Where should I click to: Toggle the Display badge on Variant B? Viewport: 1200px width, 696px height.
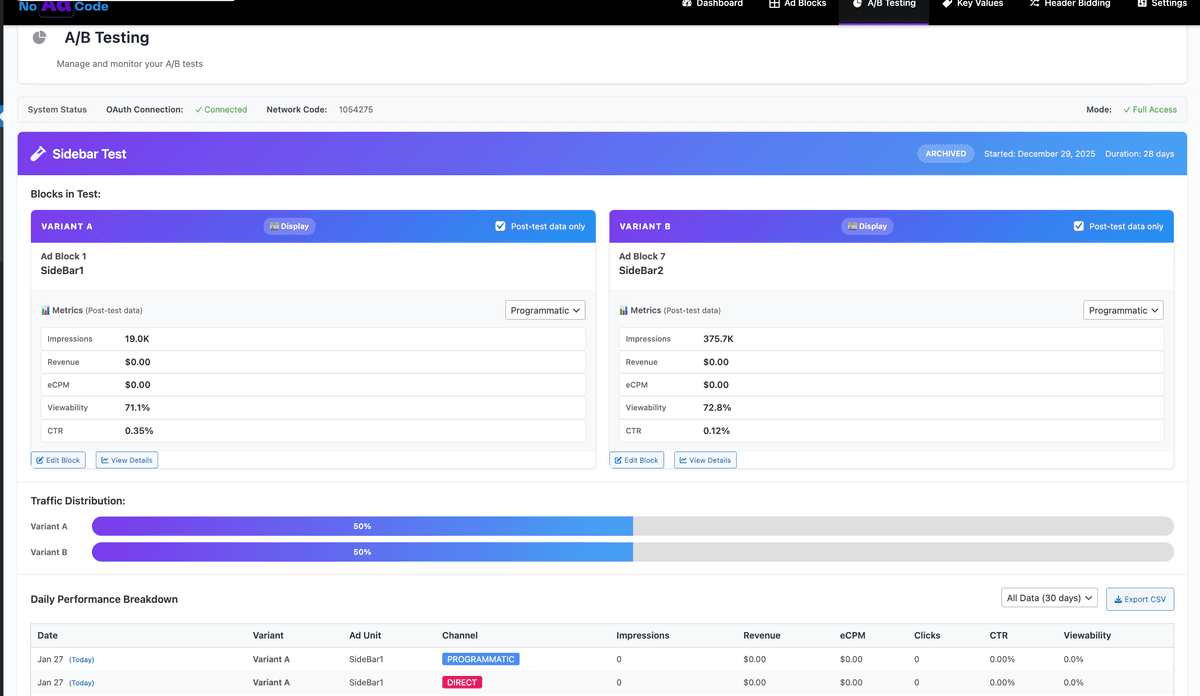[867, 226]
